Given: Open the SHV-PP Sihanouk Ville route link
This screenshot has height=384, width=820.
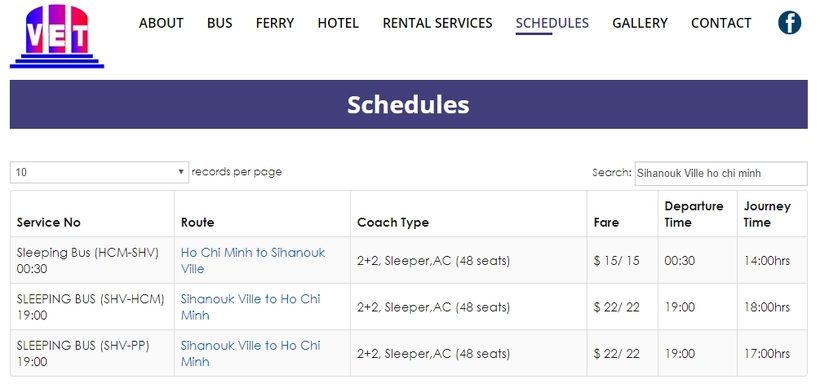Looking at the screenshot, I should [250, 354].
